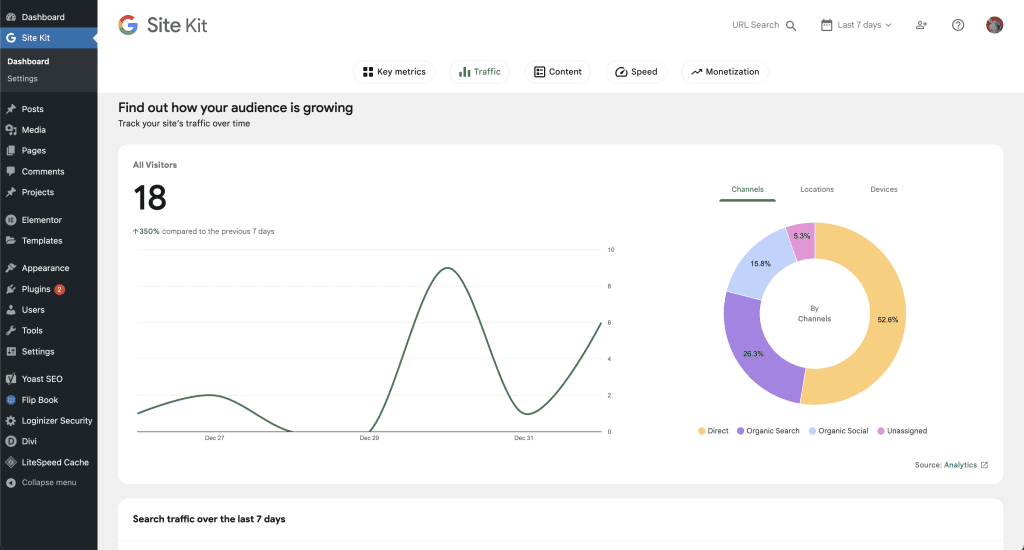Viewport: 1024px width, 550px height.
Task: Click the Organic Social legend color dot
Action: point(812,431)
